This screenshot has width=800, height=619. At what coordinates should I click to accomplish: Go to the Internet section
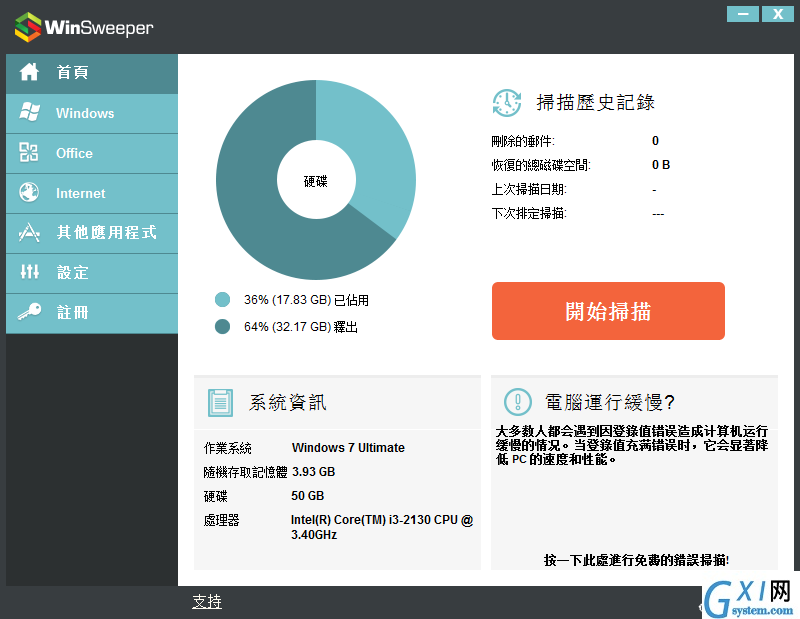point(92,193)
